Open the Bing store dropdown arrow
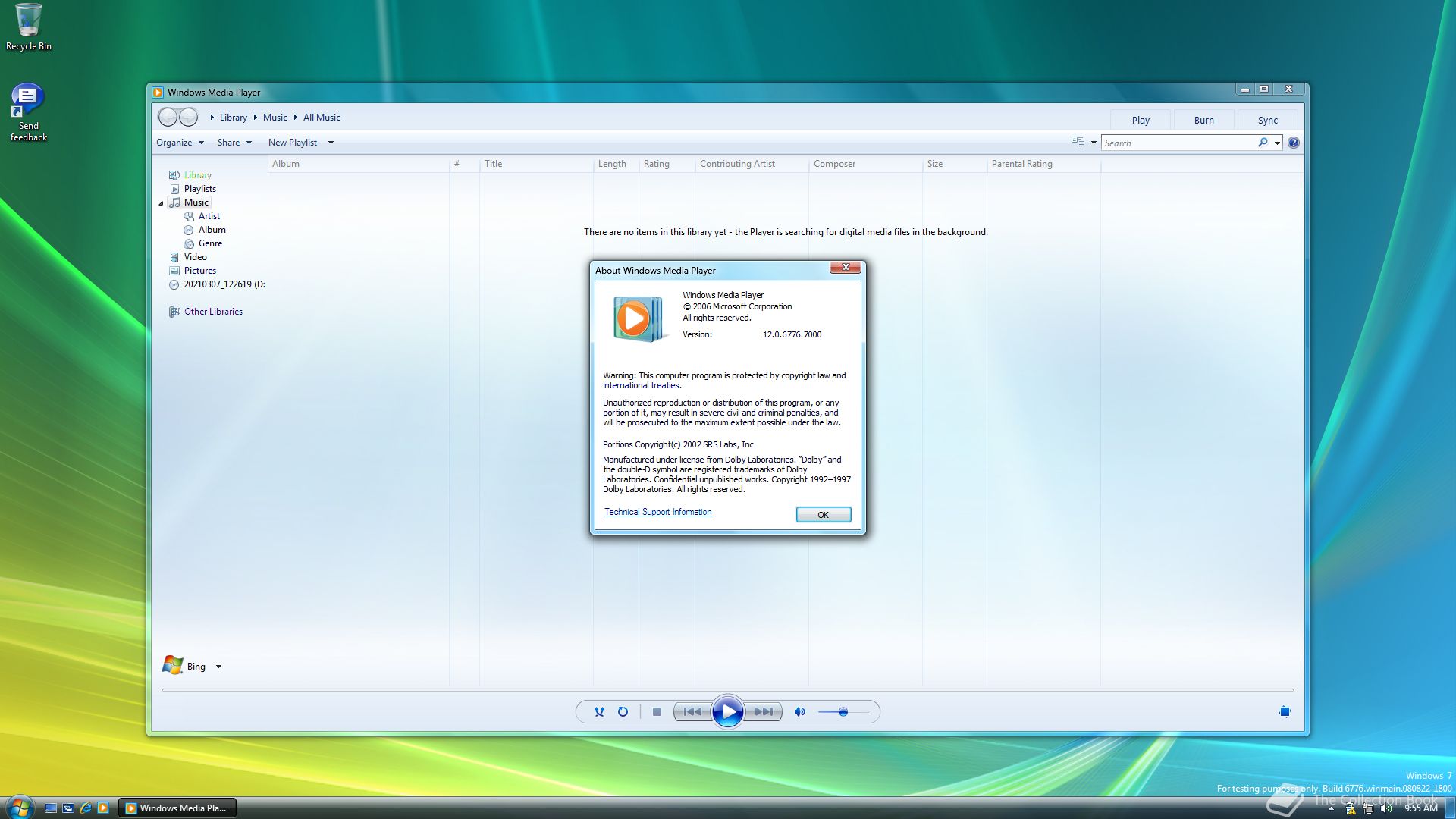 point(218,667)
